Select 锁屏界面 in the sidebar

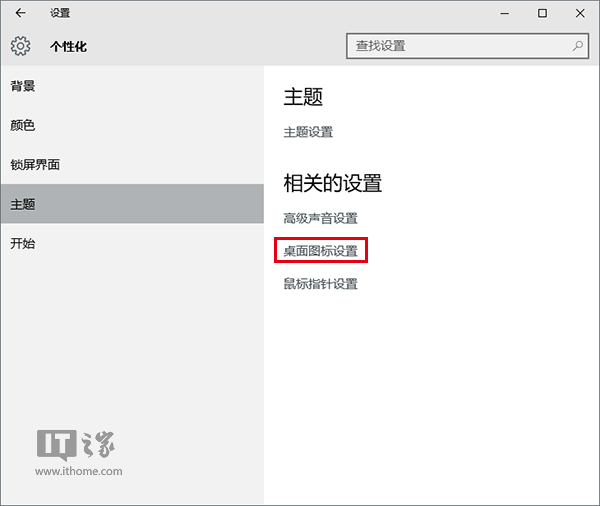point(132,165)
